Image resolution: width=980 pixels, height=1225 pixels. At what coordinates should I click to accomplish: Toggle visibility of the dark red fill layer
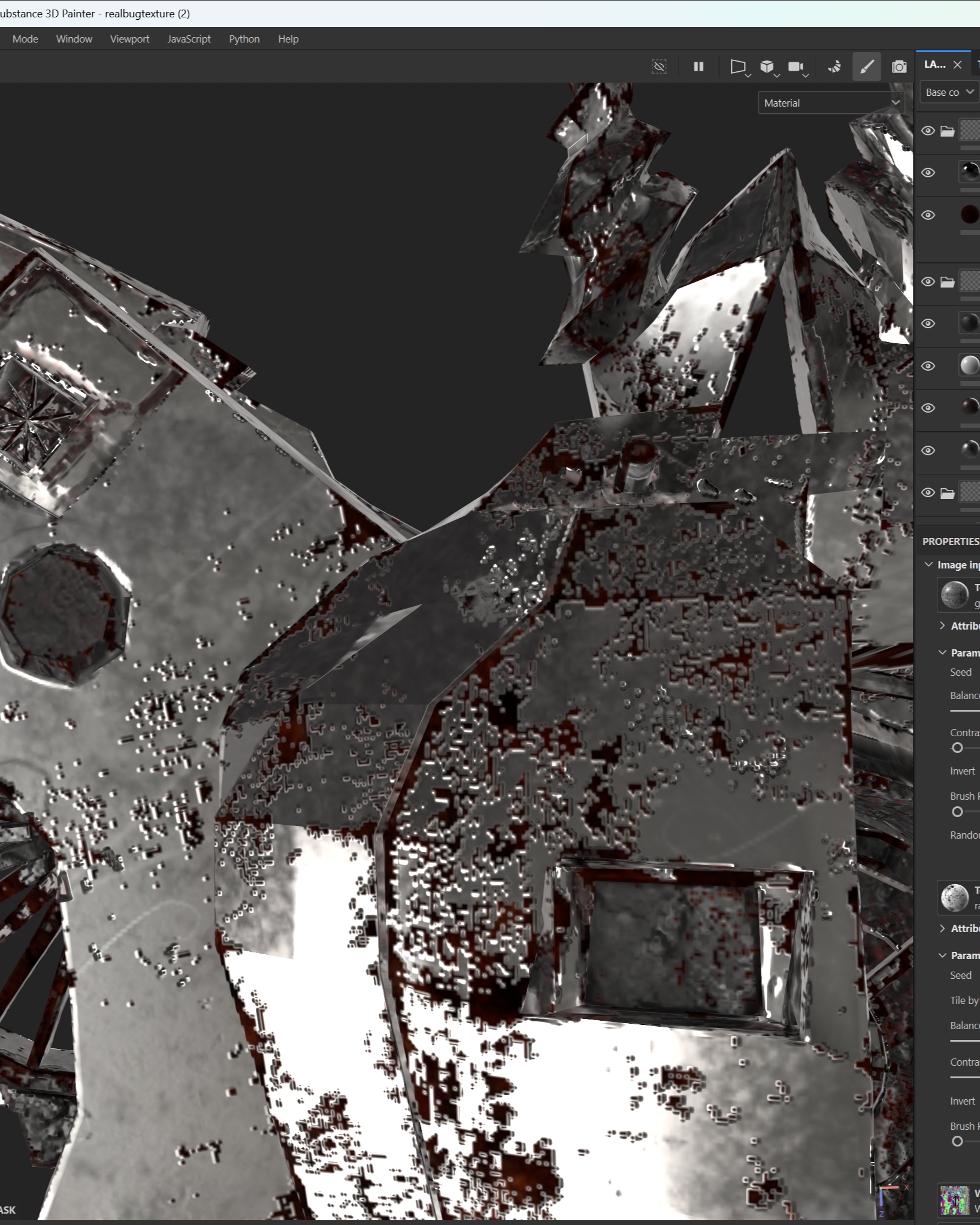click(x=928, y=215)
